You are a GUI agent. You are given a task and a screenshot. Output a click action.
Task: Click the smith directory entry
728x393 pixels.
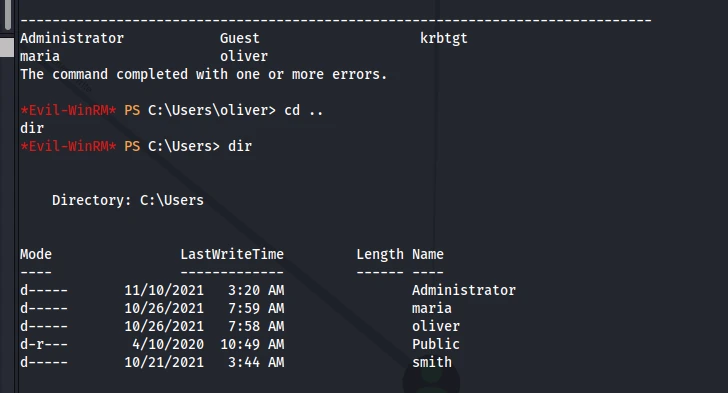pyautogui.click(x=432, y=362)
